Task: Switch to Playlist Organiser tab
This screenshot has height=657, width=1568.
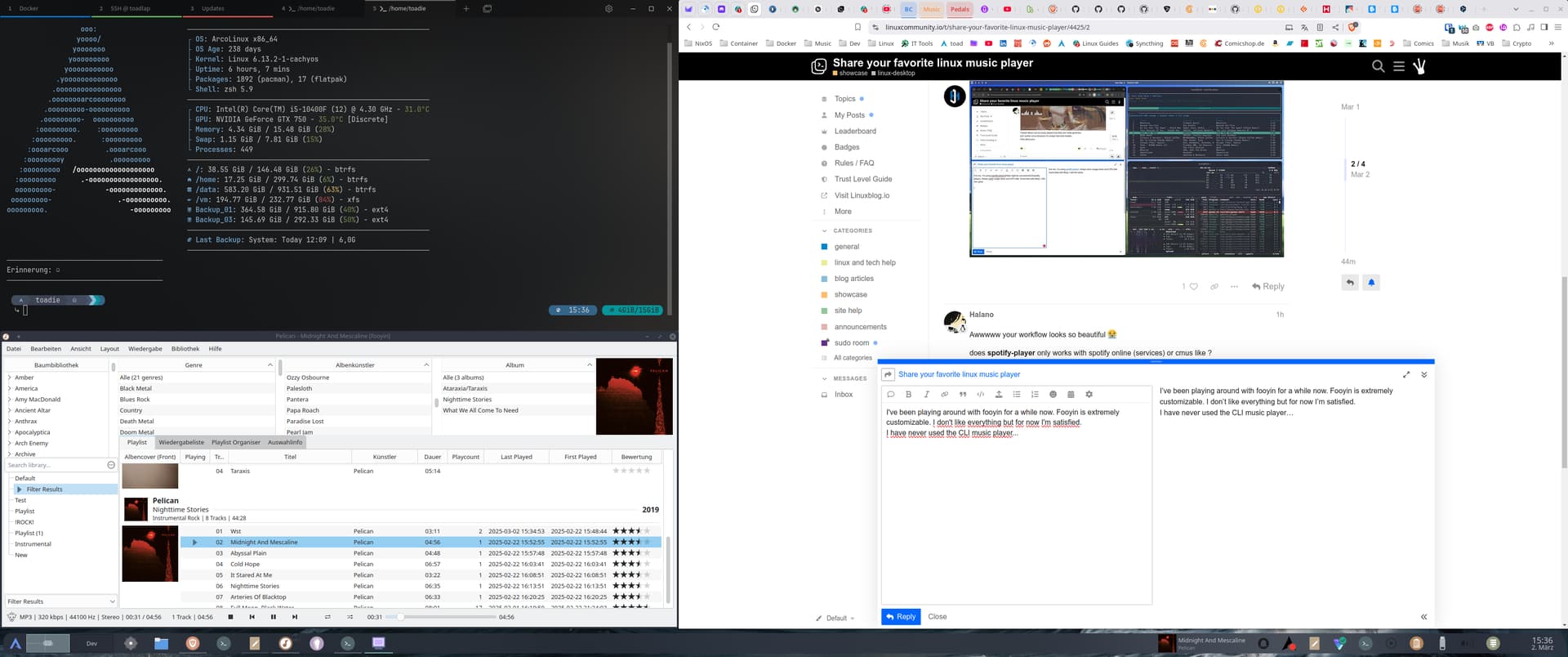Action: coord(236,442)
